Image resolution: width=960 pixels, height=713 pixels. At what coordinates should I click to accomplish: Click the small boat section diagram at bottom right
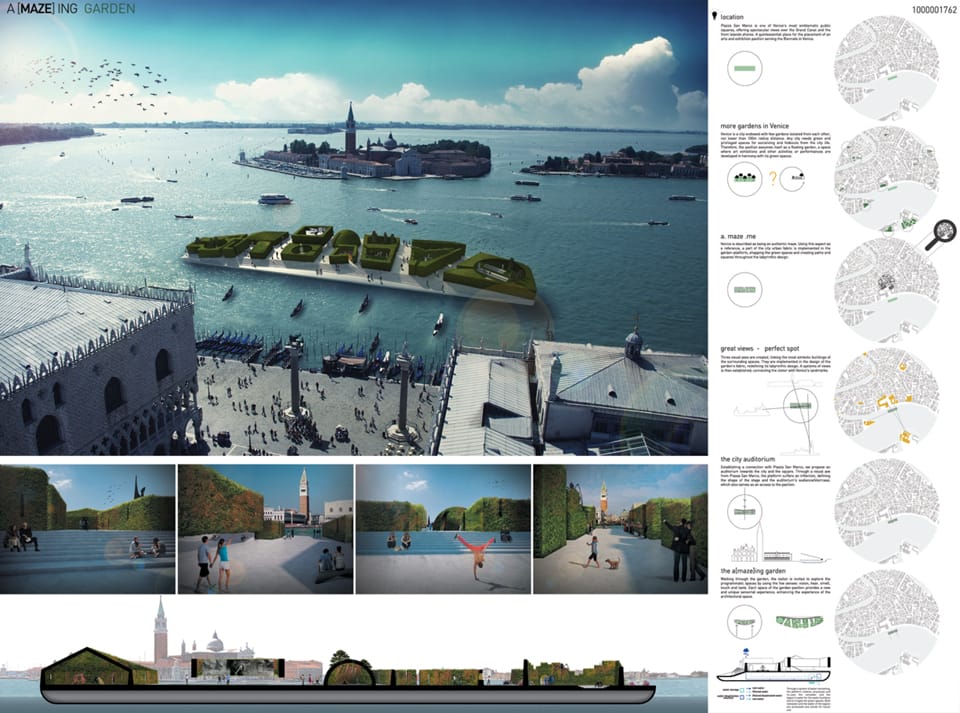pos(774,667)
